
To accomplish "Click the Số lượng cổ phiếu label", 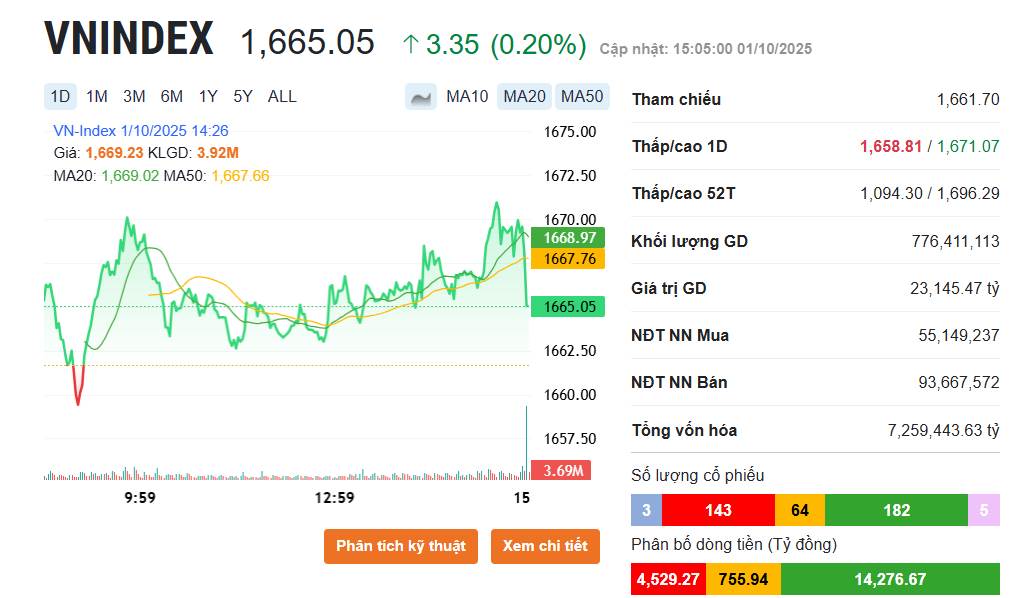I will (698, 475).
